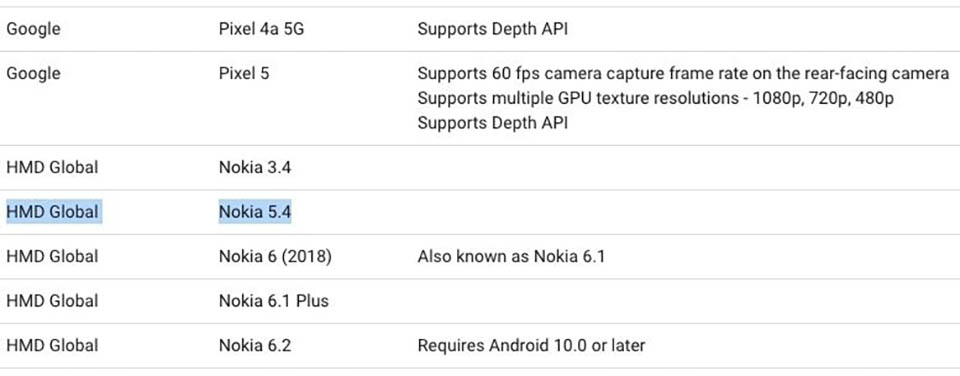This screenshot has height=376, width=960.
Task: Click the highlighted HMD Global manufacturer cell
Action: coord(52,212)
